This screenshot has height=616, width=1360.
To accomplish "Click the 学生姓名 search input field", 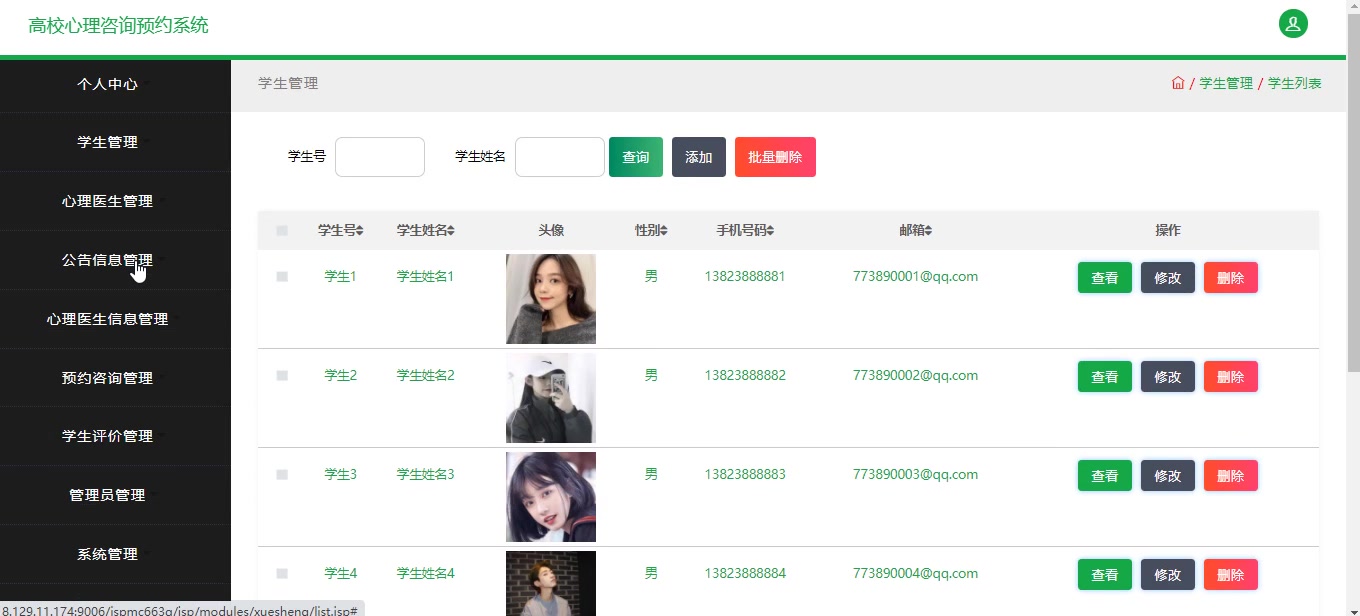I will (x=559, y=157).
